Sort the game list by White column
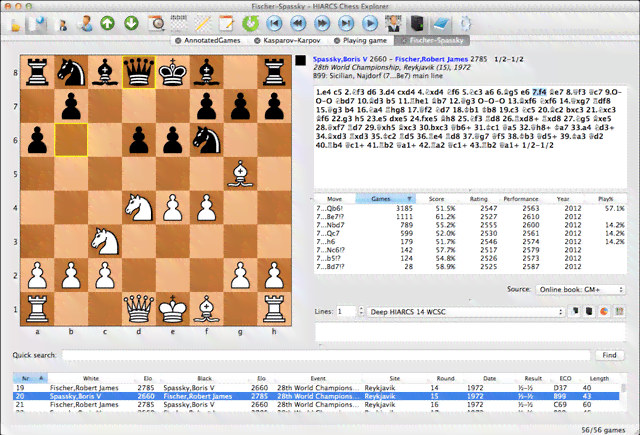 pos(91,378)
